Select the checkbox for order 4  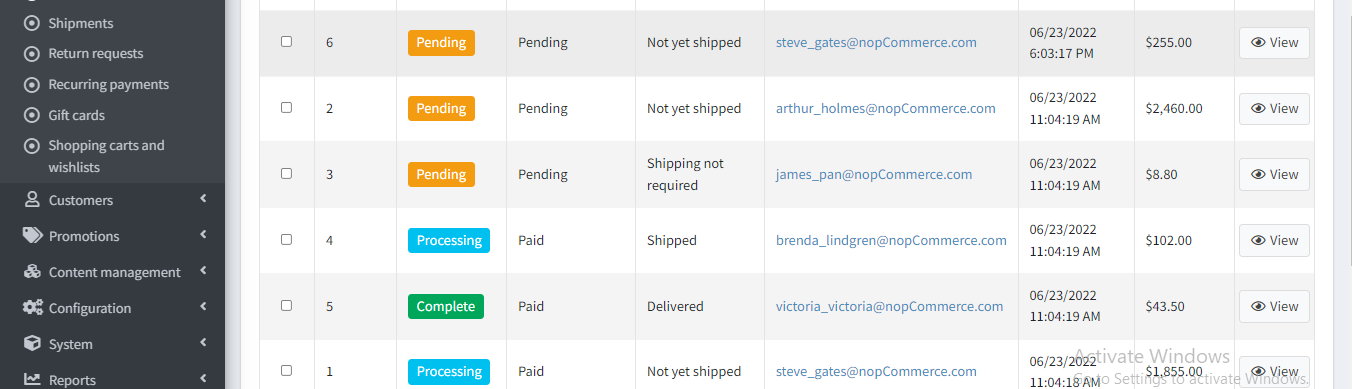(287, 240)
